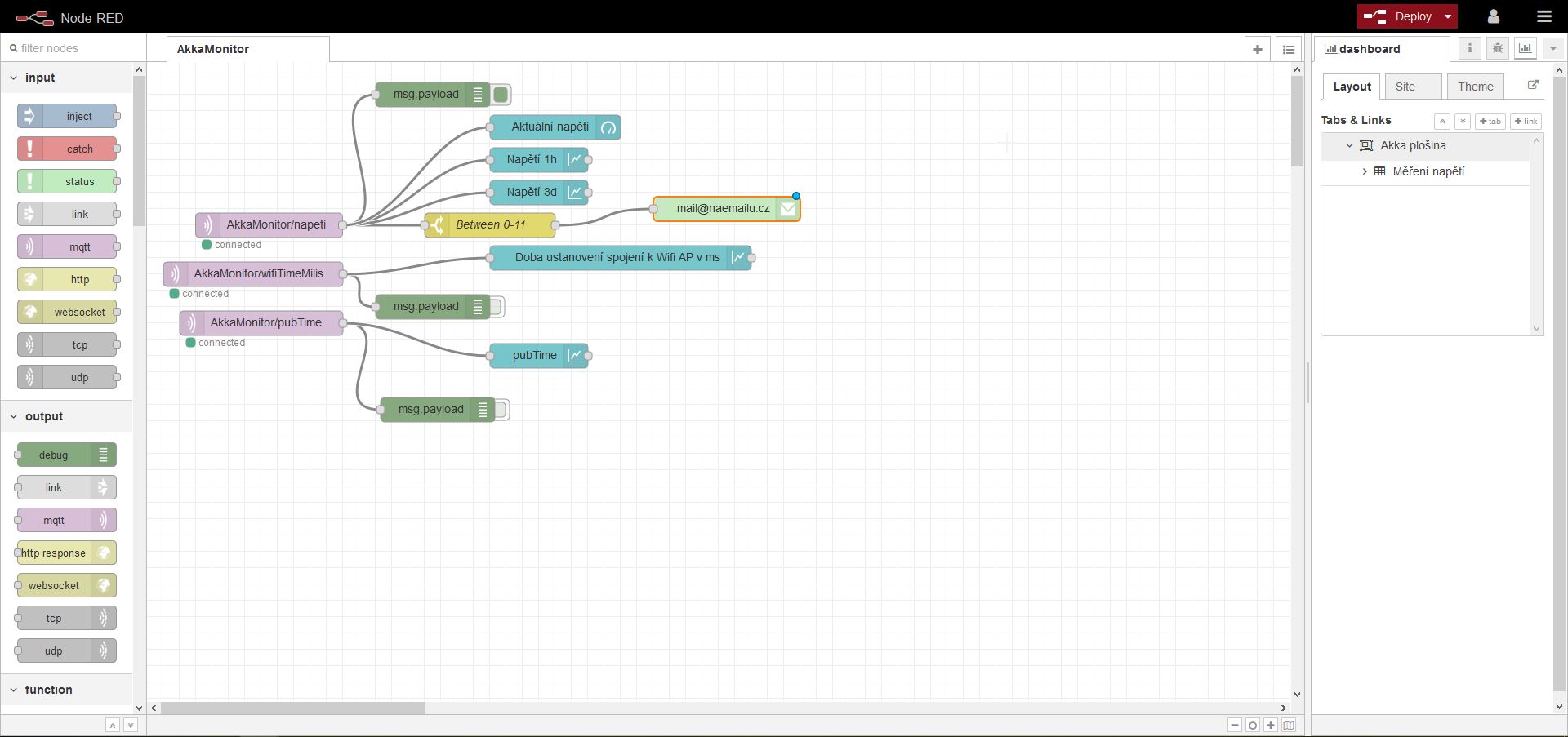Expand the Měření napětí group
Image resolution: width=1568 pixels, height=737 pixels.
[1364, 171]
